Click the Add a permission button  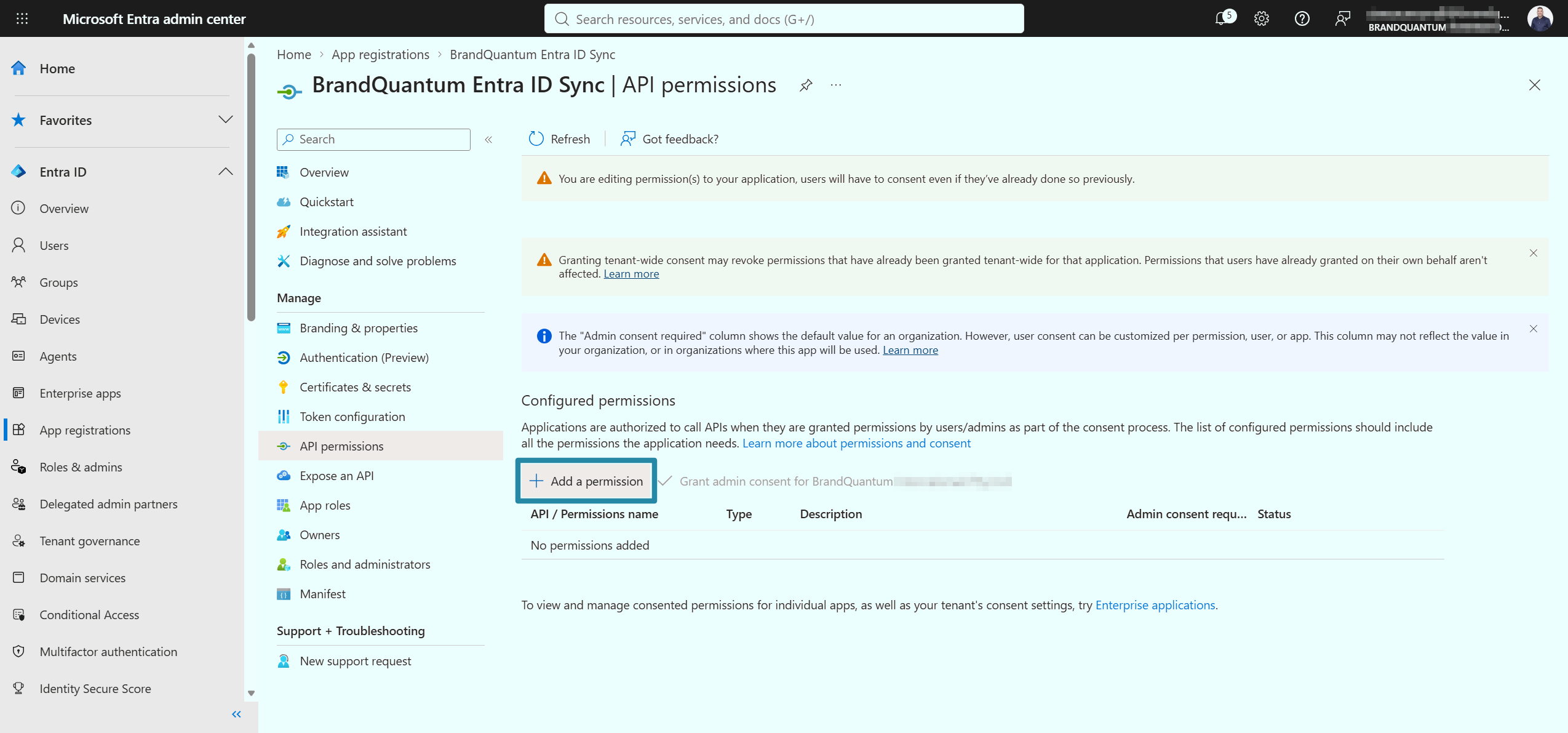[x=586, y=481]
